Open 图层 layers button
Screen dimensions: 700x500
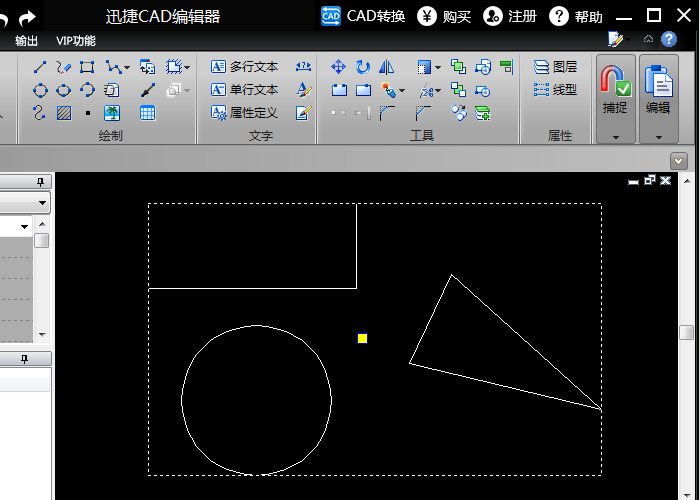(x=555, y=67)
